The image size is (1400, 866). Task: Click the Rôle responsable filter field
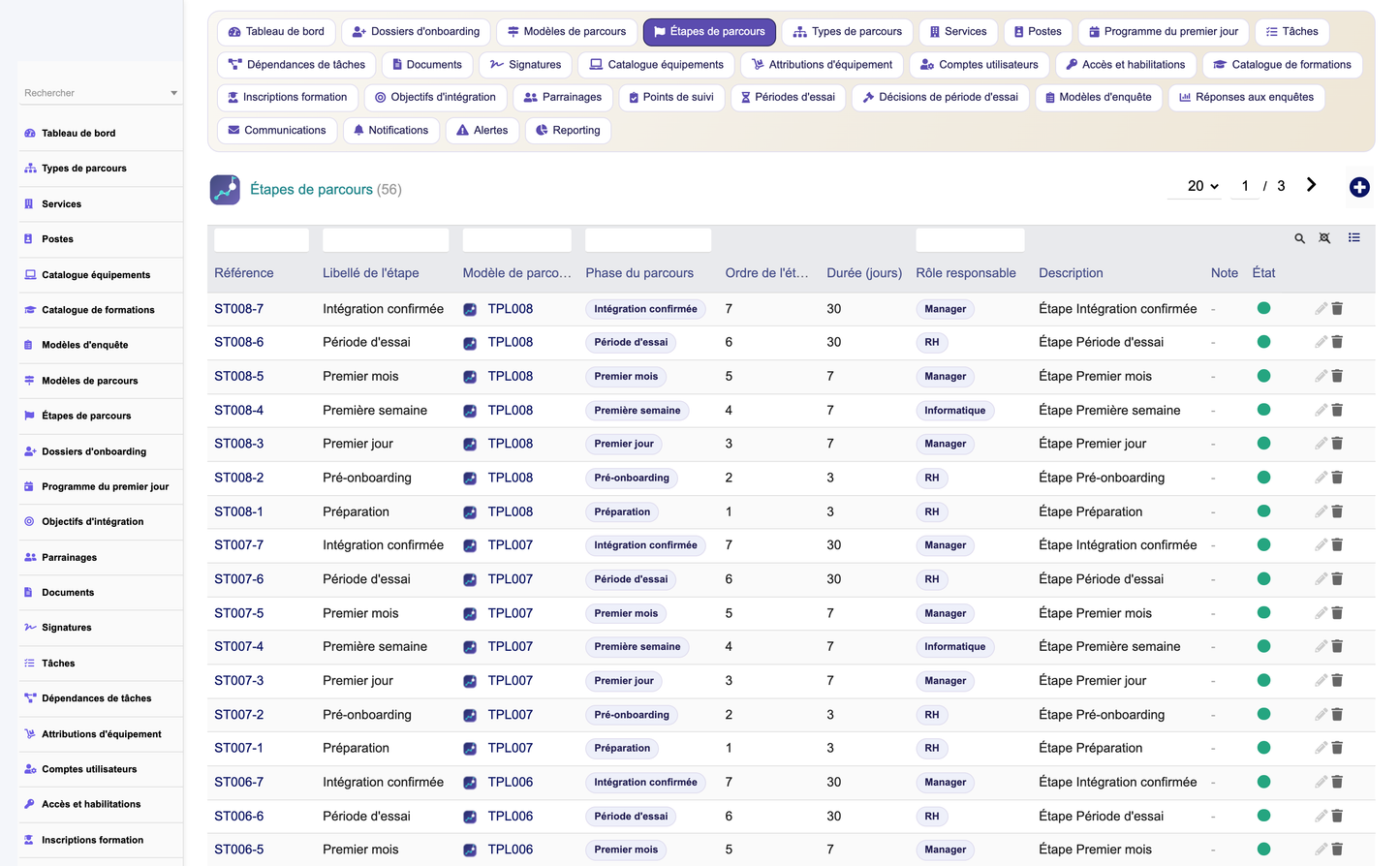(x=970, y=239)
